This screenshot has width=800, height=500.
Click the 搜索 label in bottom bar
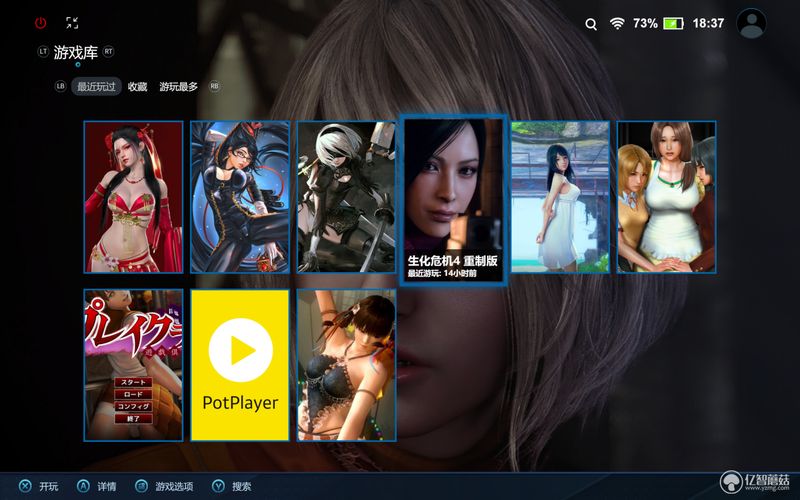(242, 487)
